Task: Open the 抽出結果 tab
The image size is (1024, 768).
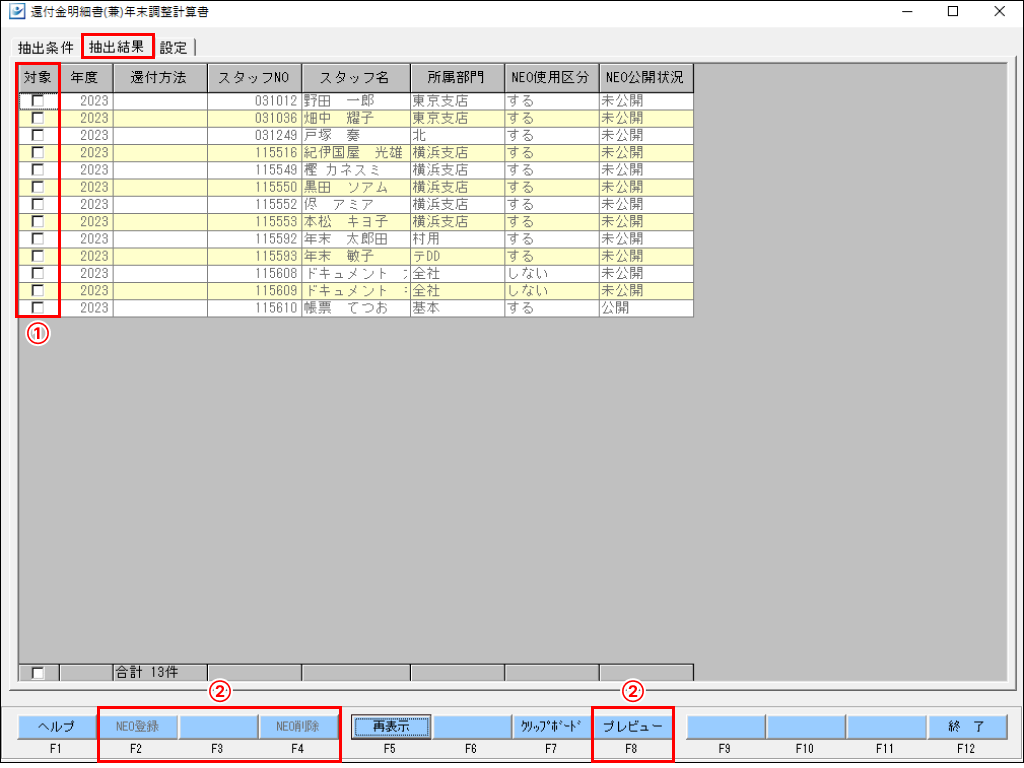Action: click(117, 47)
